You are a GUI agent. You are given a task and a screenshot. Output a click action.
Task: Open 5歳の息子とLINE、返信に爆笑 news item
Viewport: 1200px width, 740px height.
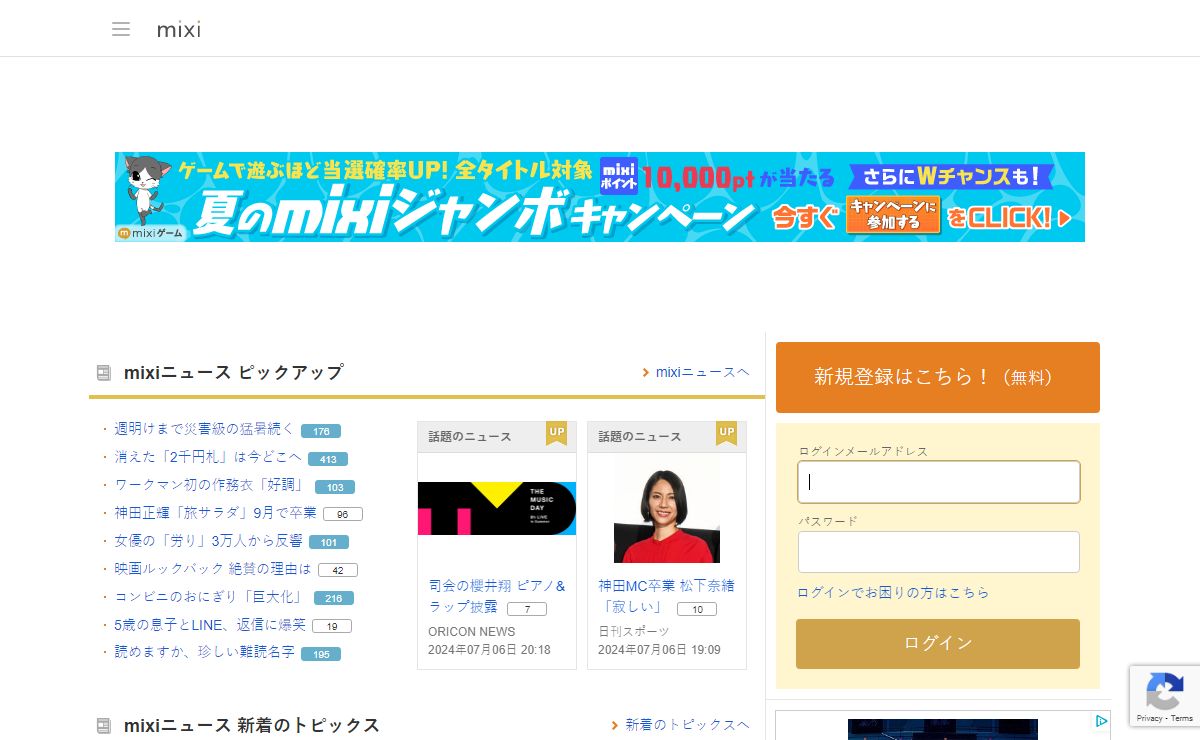[211, 625]
